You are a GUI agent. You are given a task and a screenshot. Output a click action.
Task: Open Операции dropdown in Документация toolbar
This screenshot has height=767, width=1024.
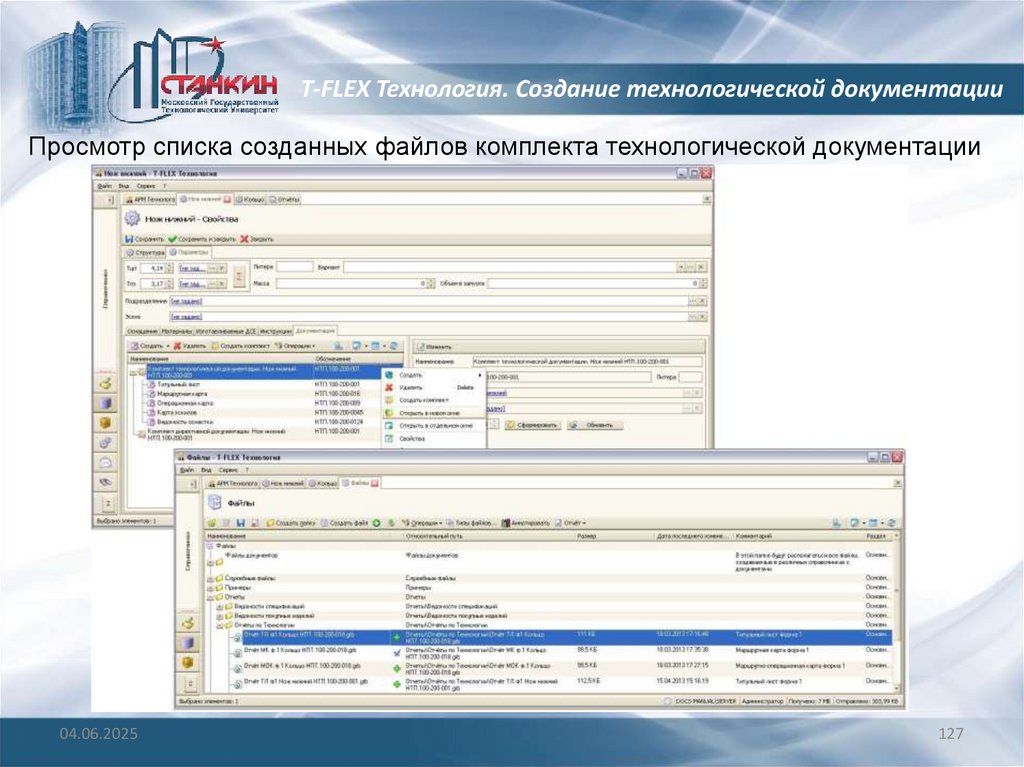[295, 346]
